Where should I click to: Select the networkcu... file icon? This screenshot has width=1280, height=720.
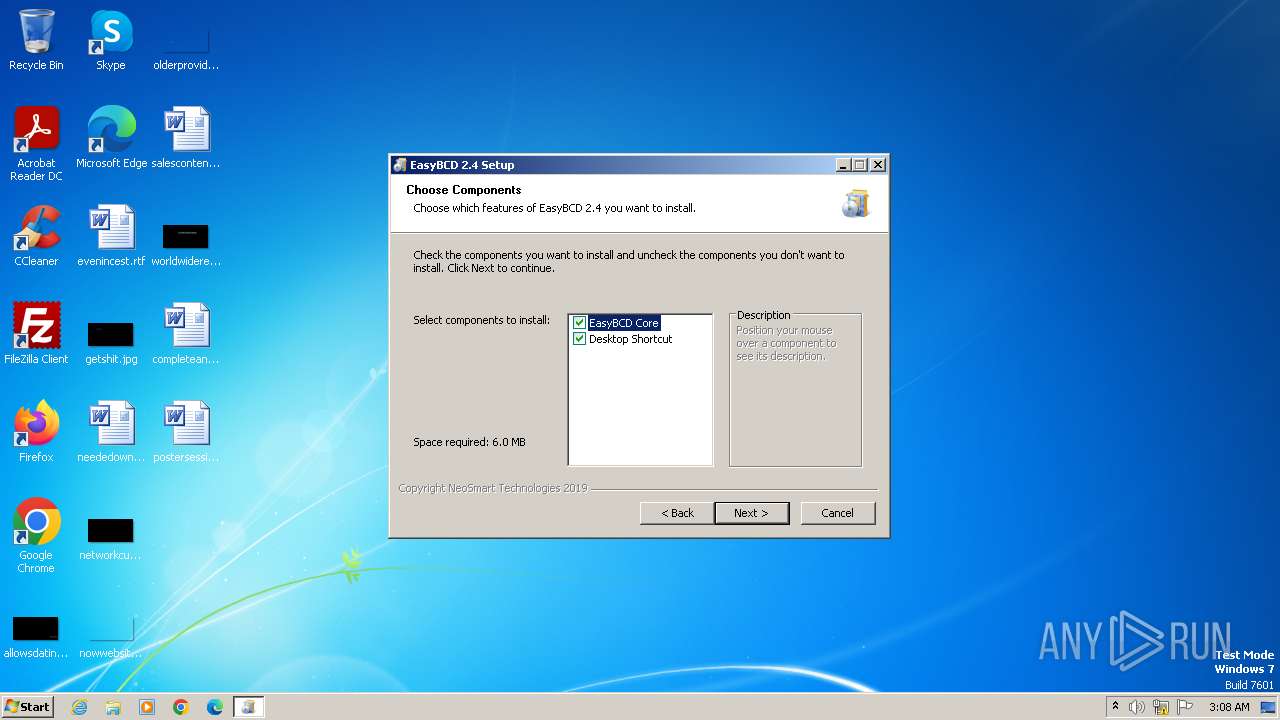[x=111, y=536]
